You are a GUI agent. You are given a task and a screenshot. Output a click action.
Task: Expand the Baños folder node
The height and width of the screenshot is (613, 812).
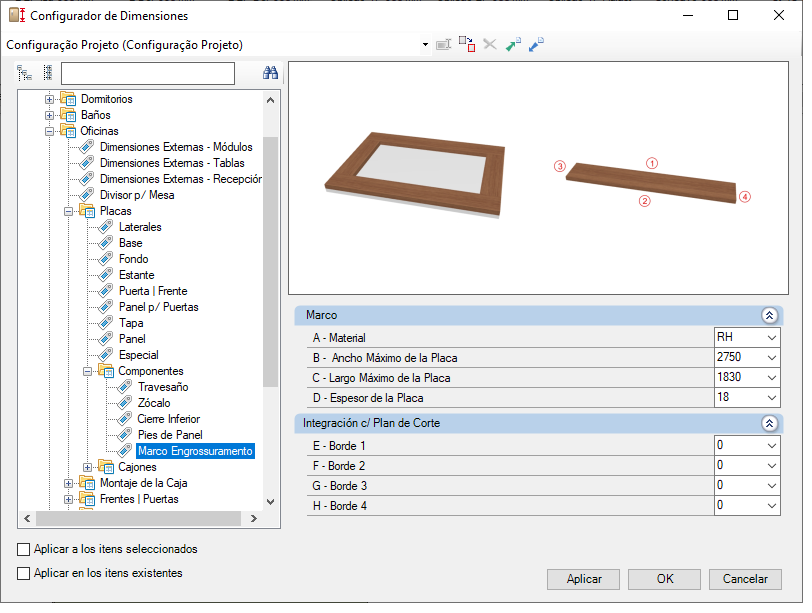click(49, 115)
